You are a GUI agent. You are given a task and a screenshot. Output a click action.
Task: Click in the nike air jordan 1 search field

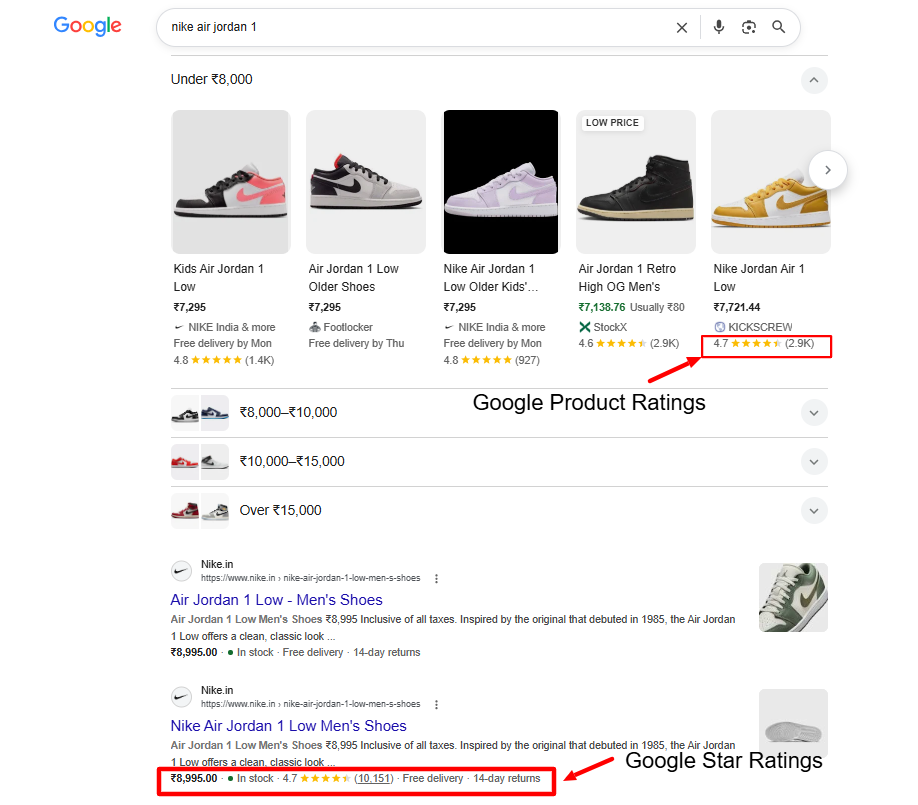point(416,28)
